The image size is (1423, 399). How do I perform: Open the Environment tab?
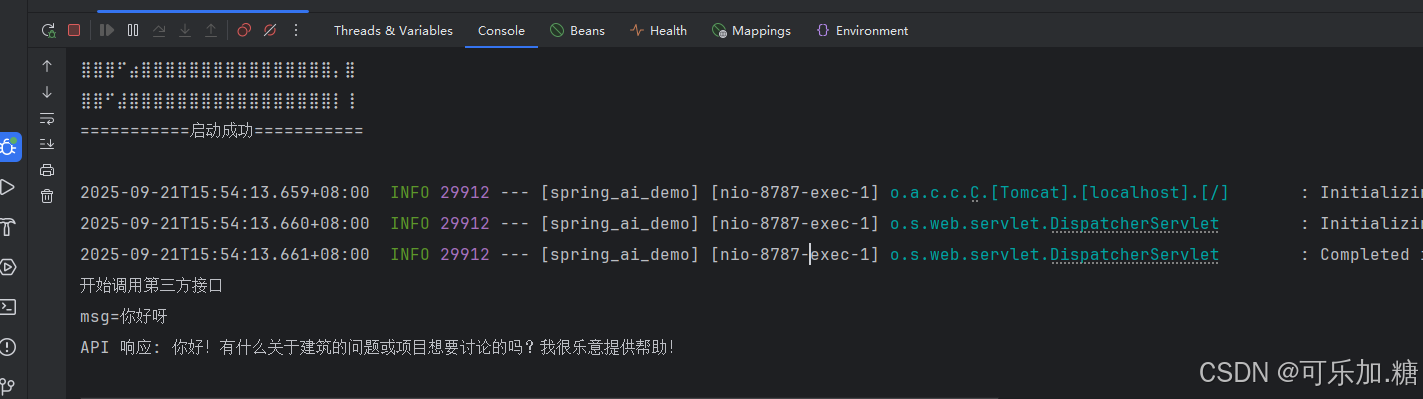click(x=862, y=31)
